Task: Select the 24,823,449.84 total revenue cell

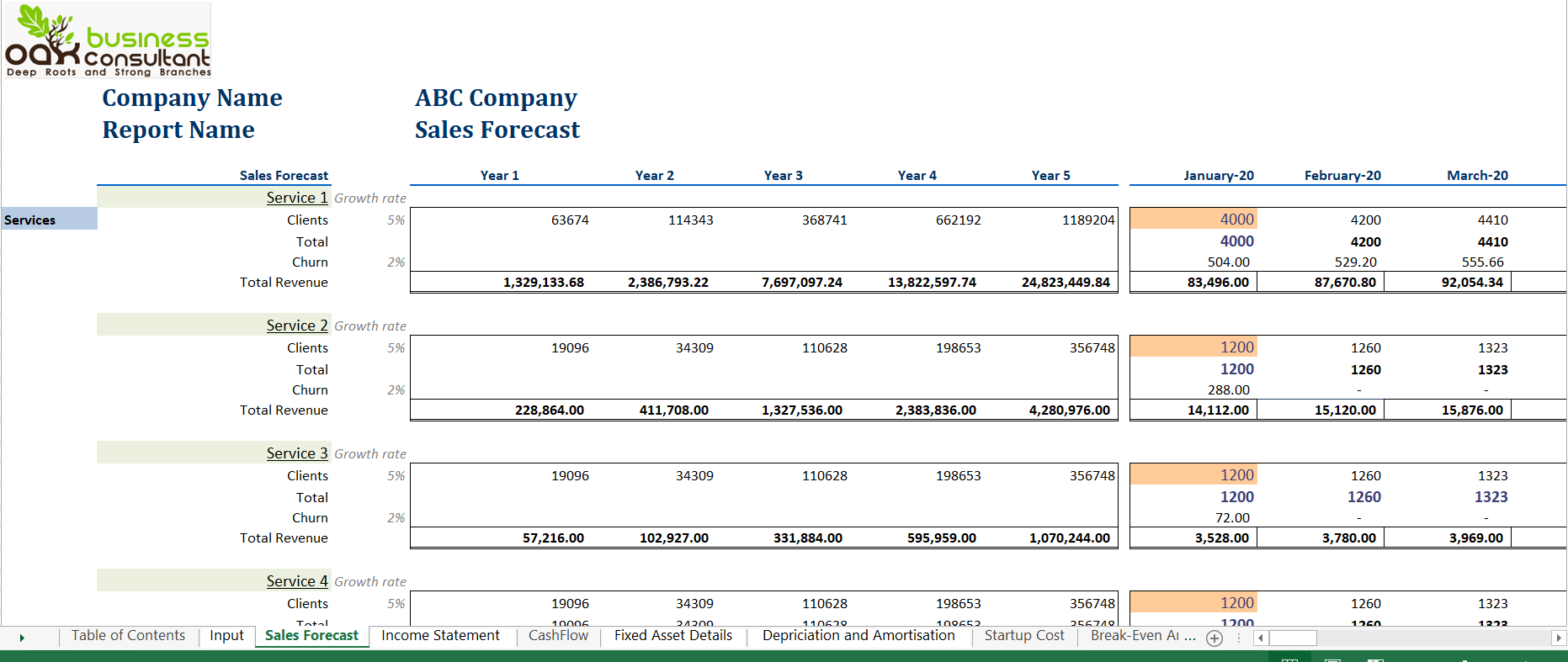Action: point(1066,282)
